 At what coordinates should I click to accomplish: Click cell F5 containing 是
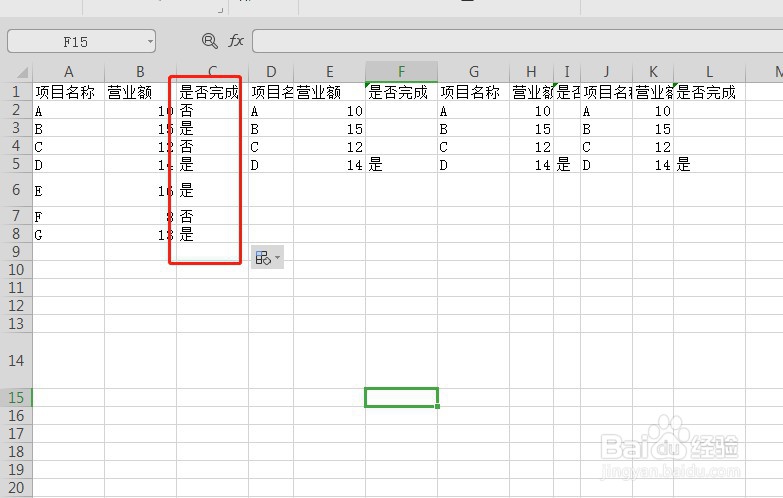tap(401, 164)
